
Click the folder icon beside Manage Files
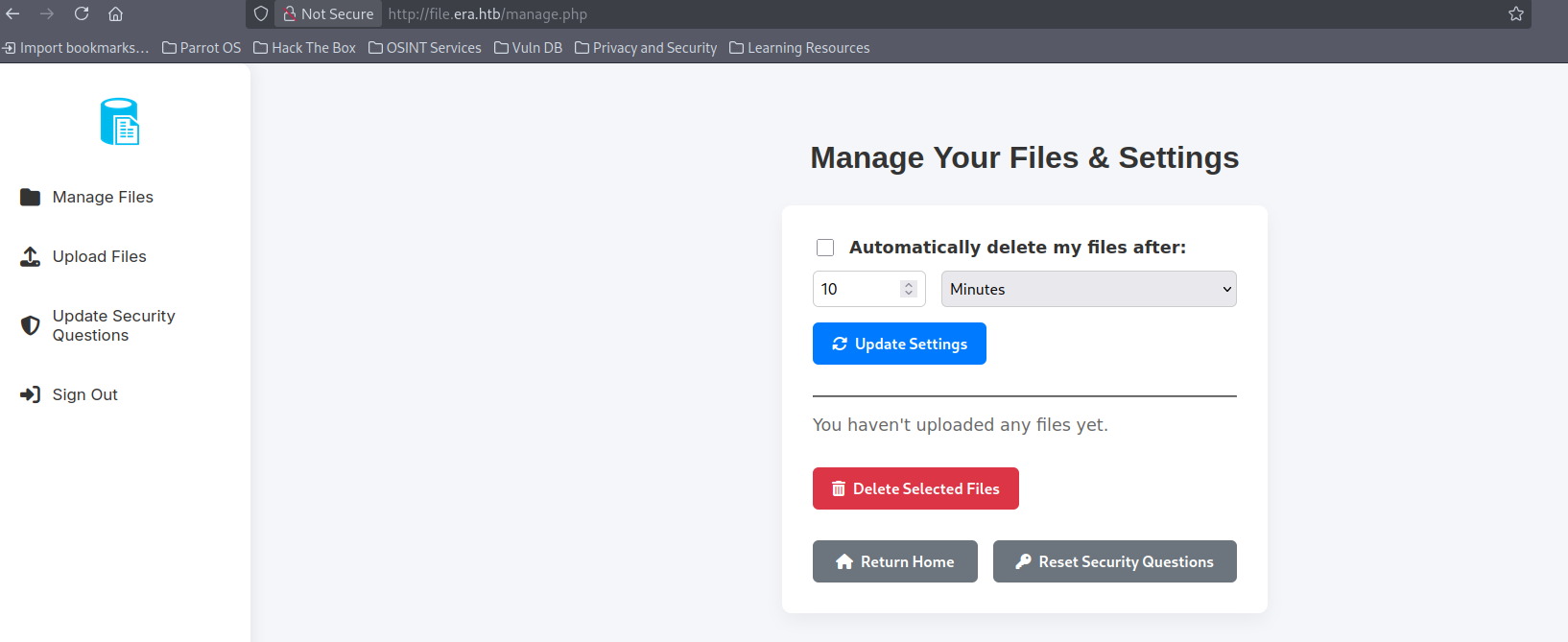[31, 197]
